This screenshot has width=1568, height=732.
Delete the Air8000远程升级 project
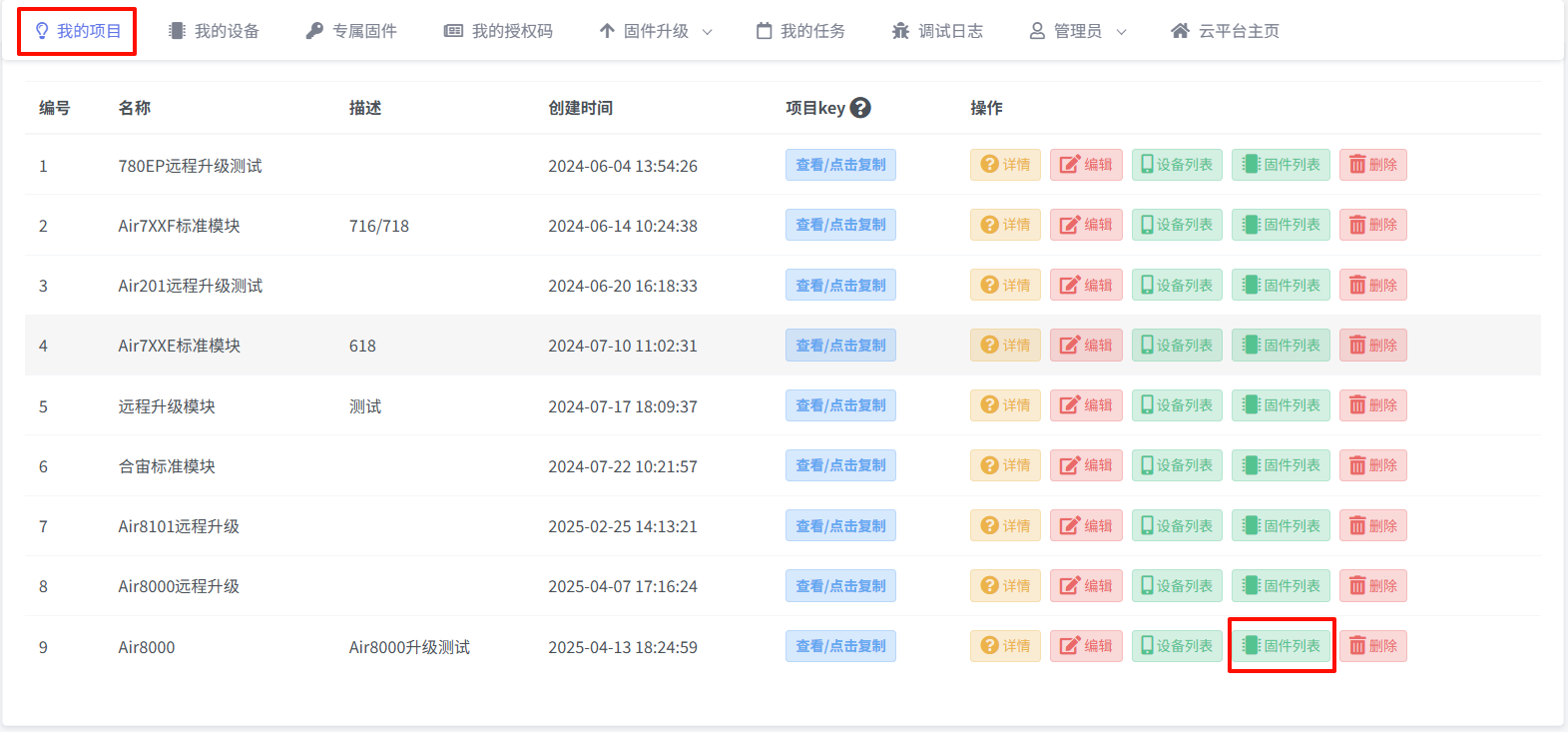[1373, 585]
